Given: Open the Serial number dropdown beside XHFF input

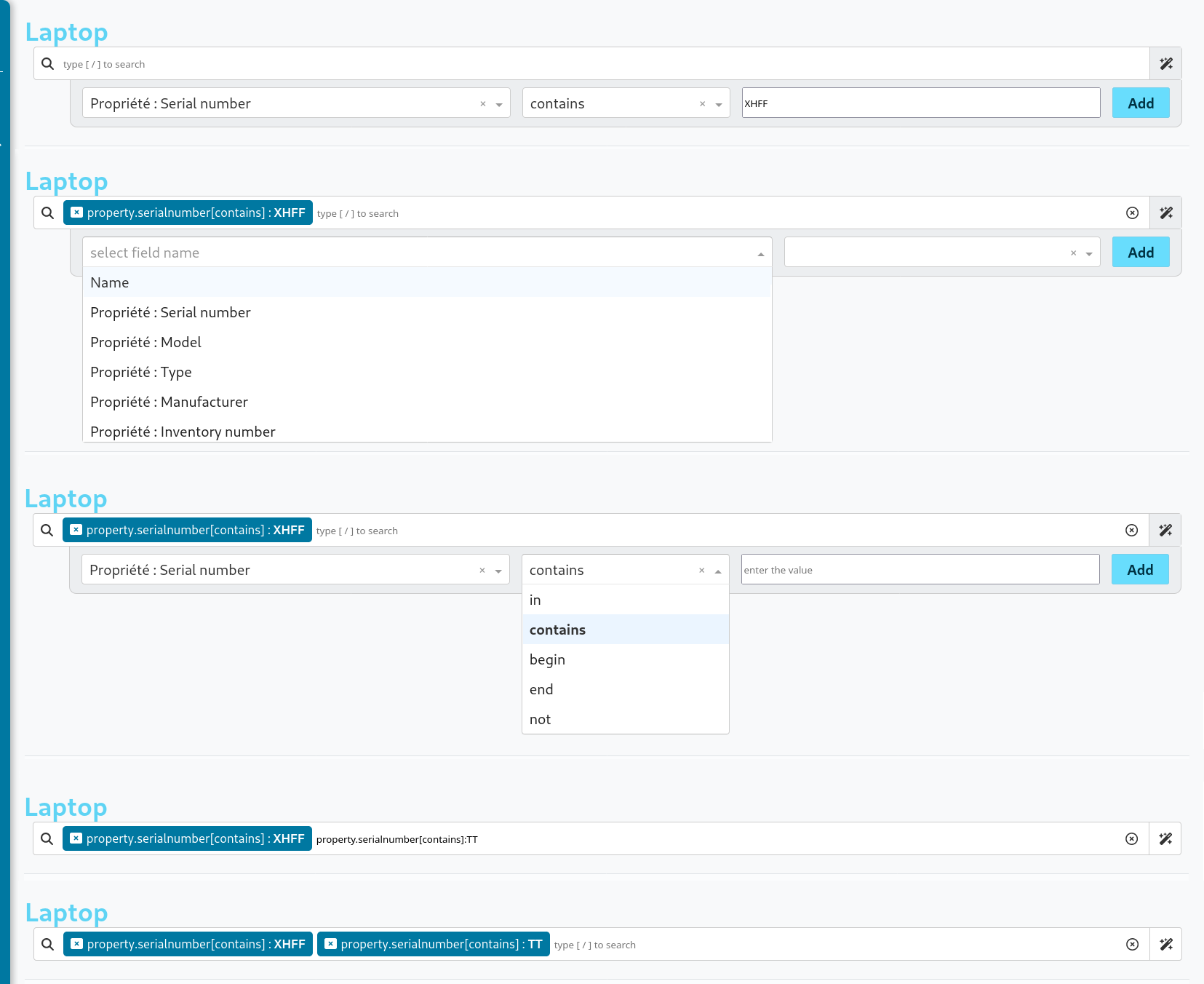Looking at the screenshot, I should click(499, 104).
